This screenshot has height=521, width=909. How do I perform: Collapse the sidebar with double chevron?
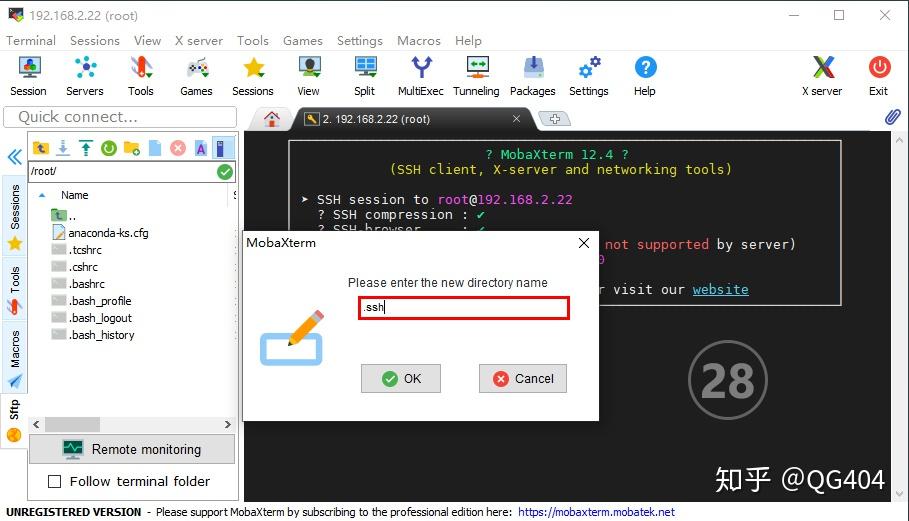(x=14, y=157)
